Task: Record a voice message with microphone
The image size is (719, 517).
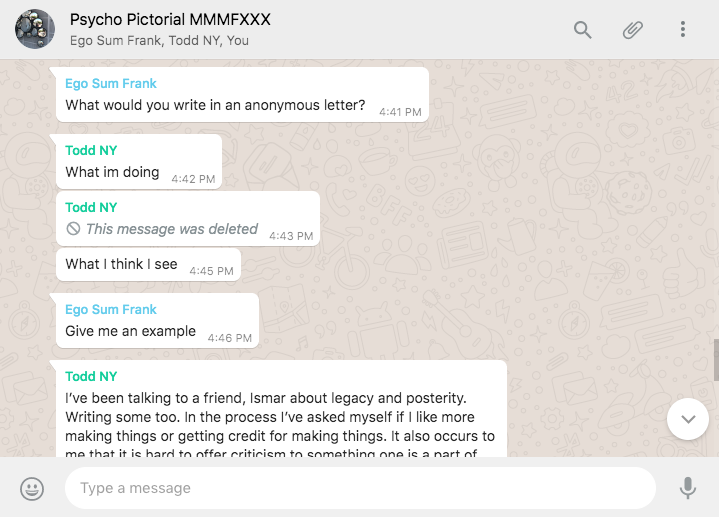Action: [688, 488]
